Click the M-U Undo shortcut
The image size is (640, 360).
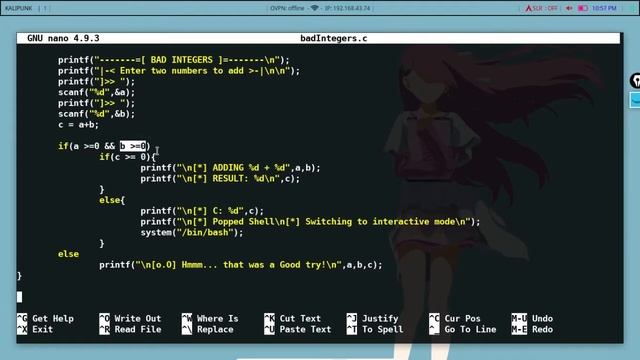pos(532,318)
